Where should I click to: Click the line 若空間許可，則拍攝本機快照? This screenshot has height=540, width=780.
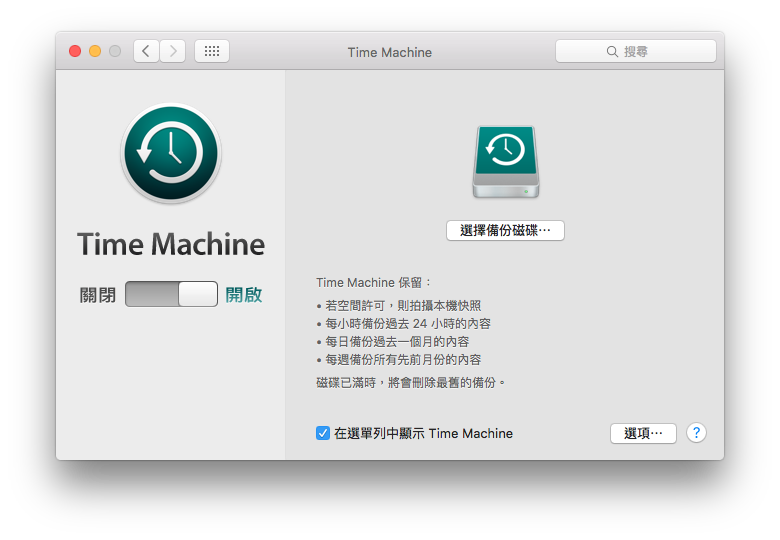tap(403, 305)
